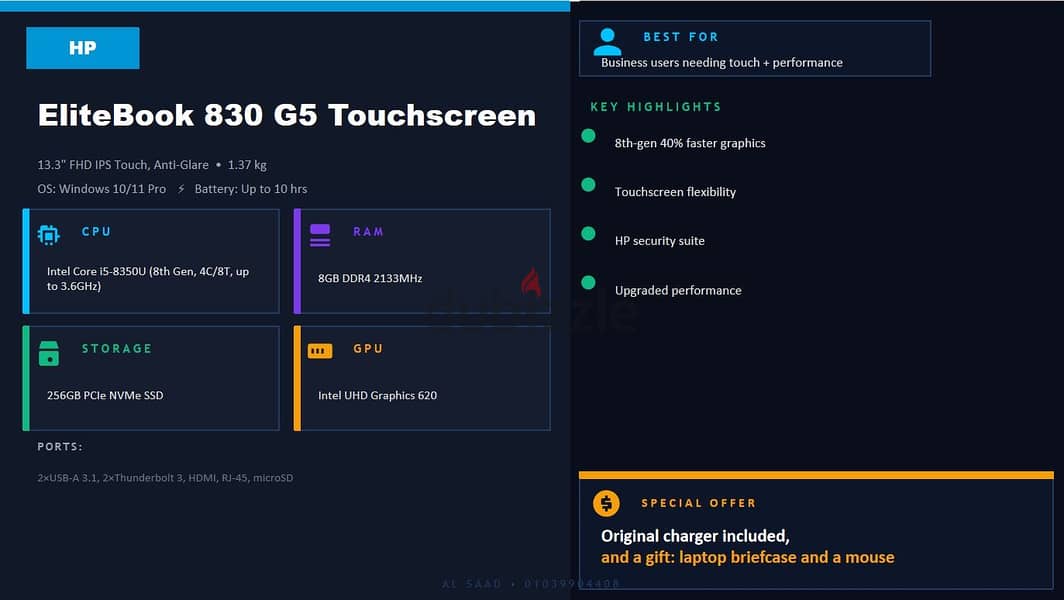
Task: Click the blue HP brand badge
Action: [83, 48]
